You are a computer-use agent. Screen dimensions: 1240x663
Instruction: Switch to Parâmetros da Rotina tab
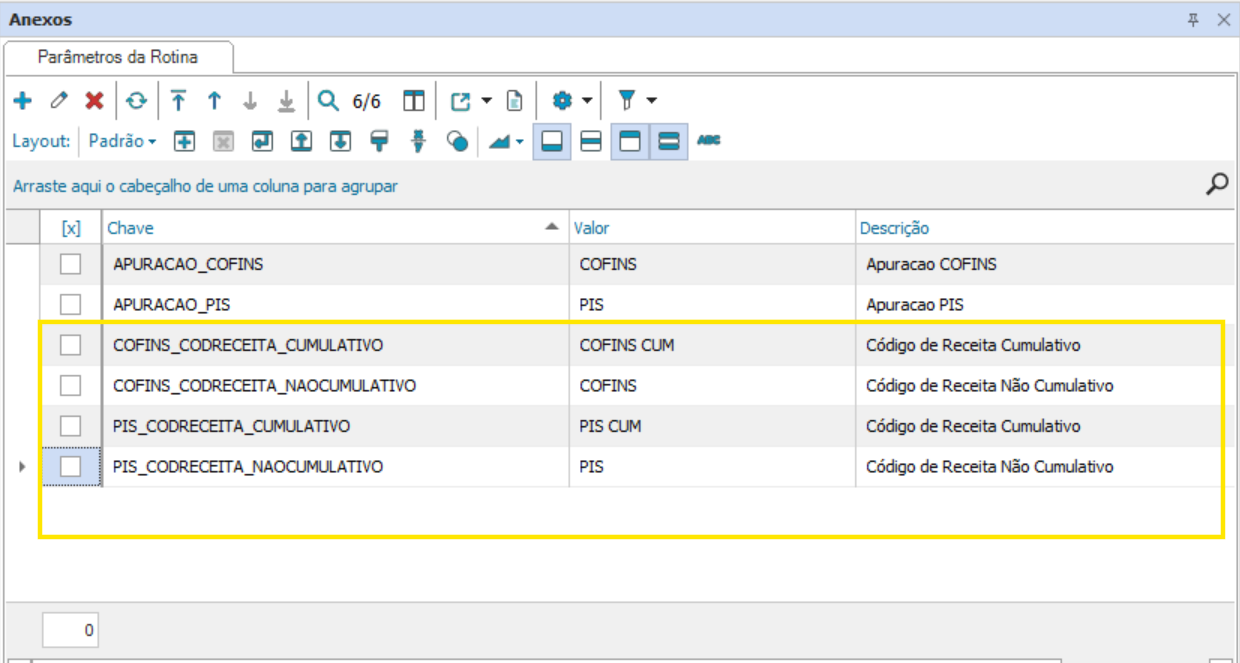pos(118,57)
